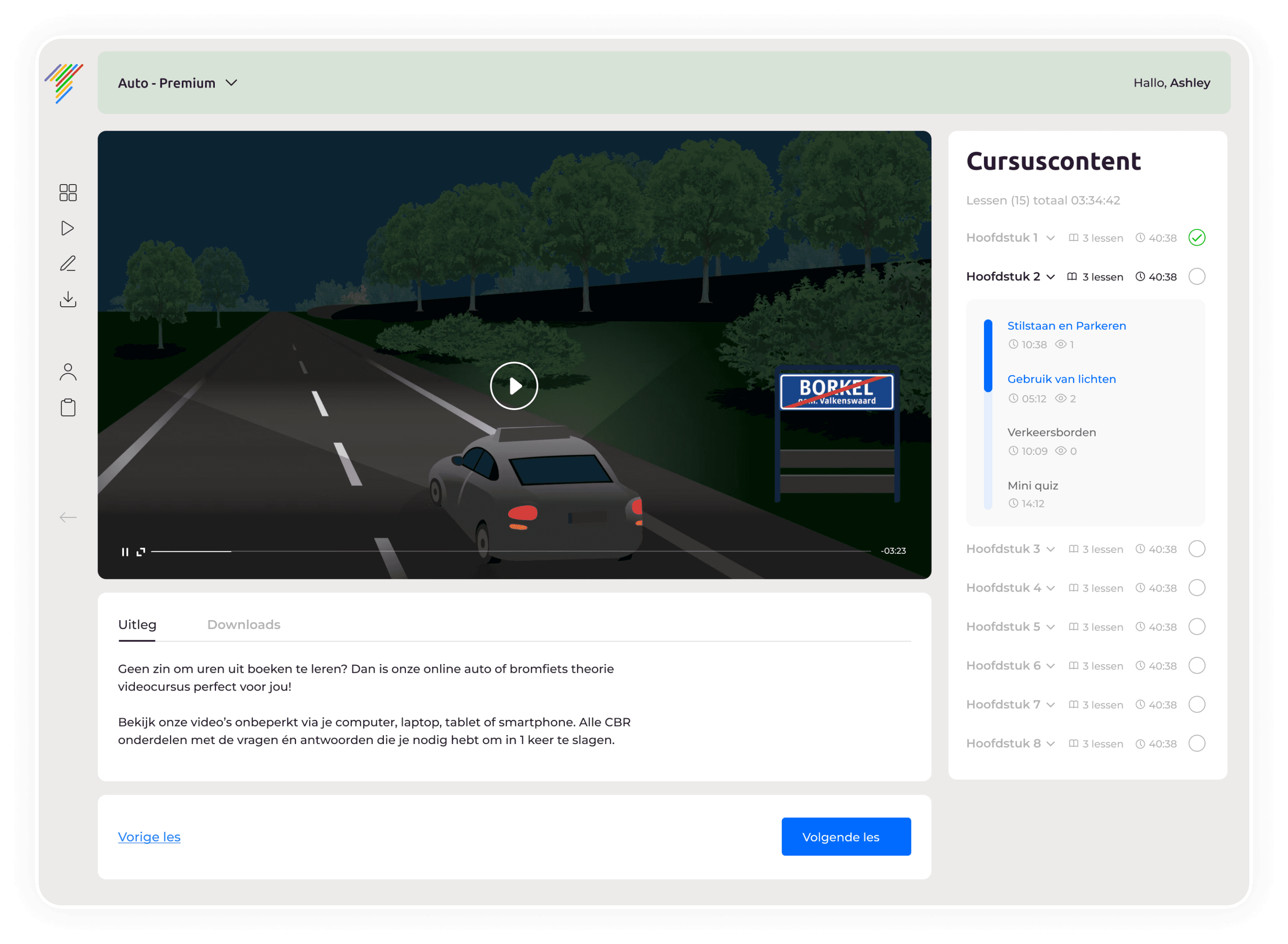Expand Hoofdstuk 7 chevron
Viewport: 1288px width, 944px height.
coord(1051,705)
